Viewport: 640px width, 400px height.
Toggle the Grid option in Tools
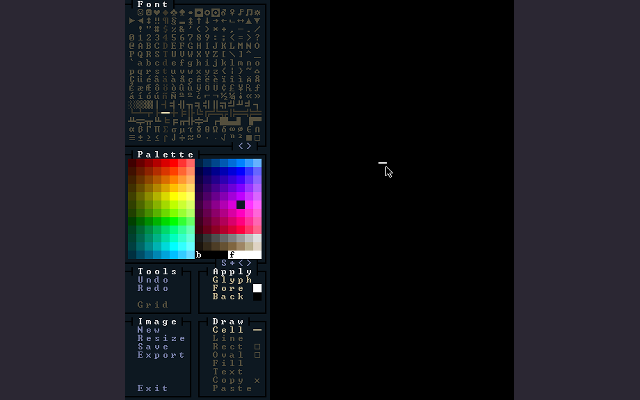coord(153,304)
